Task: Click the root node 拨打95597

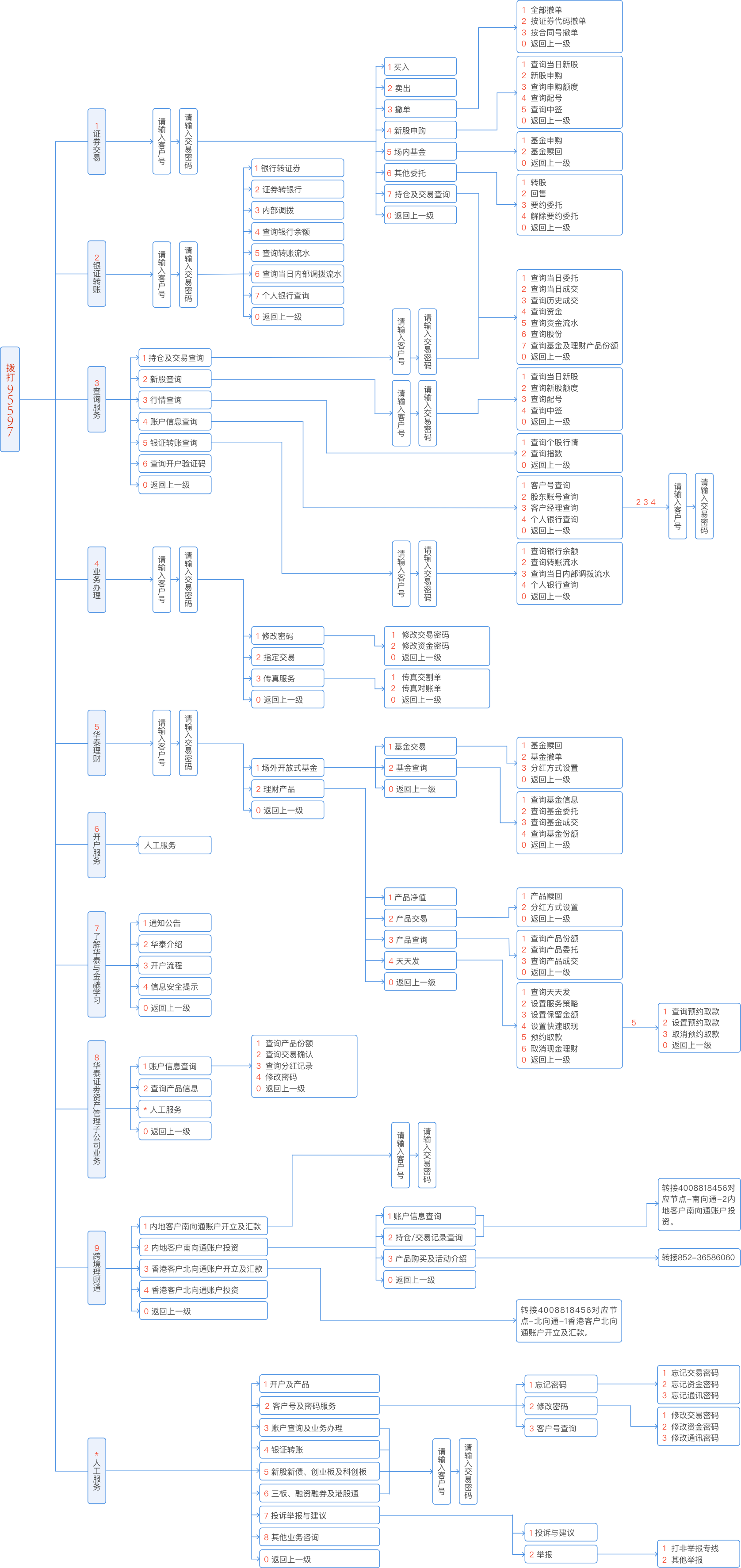Action: pyautogui.click(x=10, y=399)
